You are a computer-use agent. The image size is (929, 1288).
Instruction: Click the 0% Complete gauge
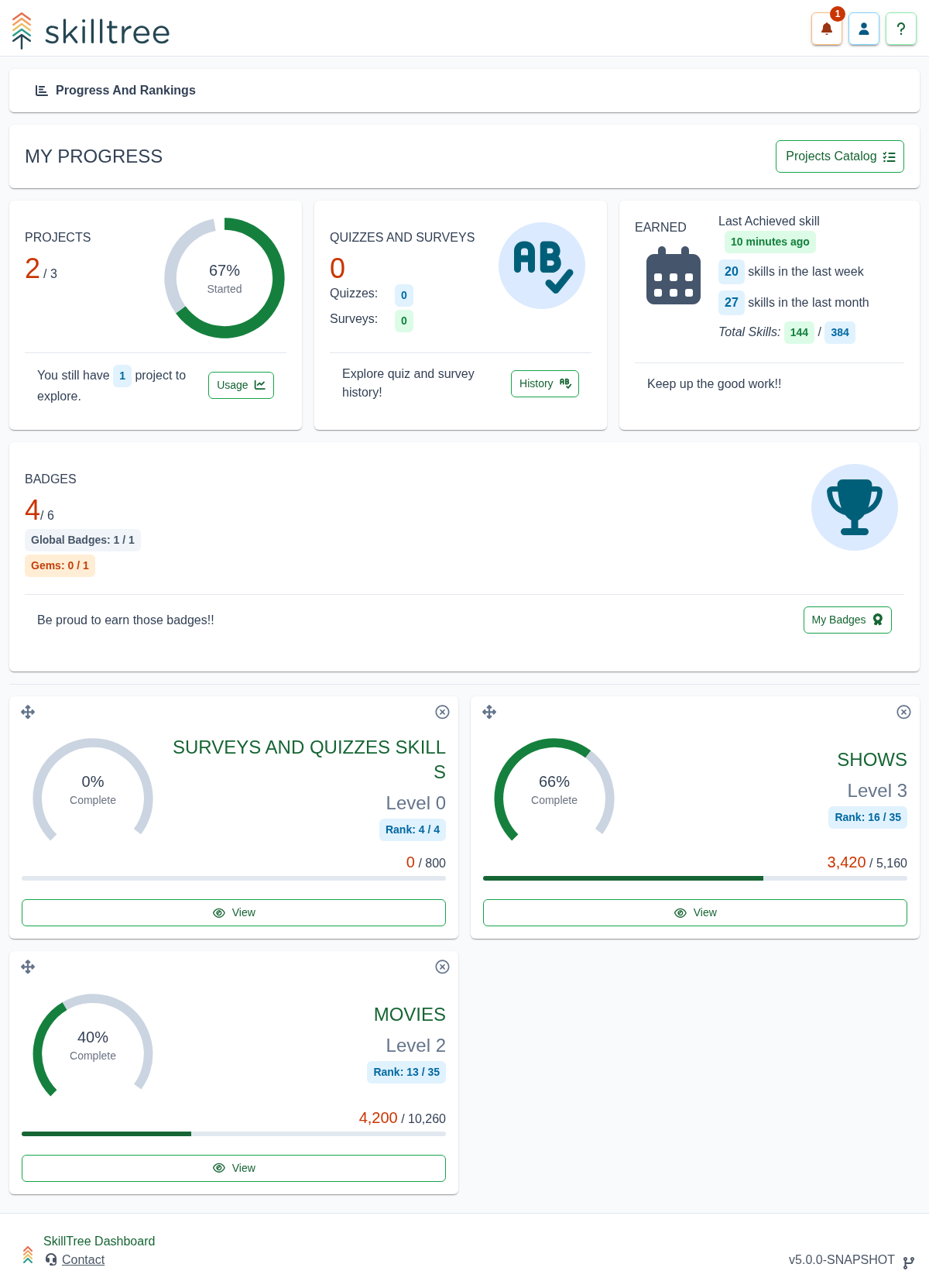93,790
